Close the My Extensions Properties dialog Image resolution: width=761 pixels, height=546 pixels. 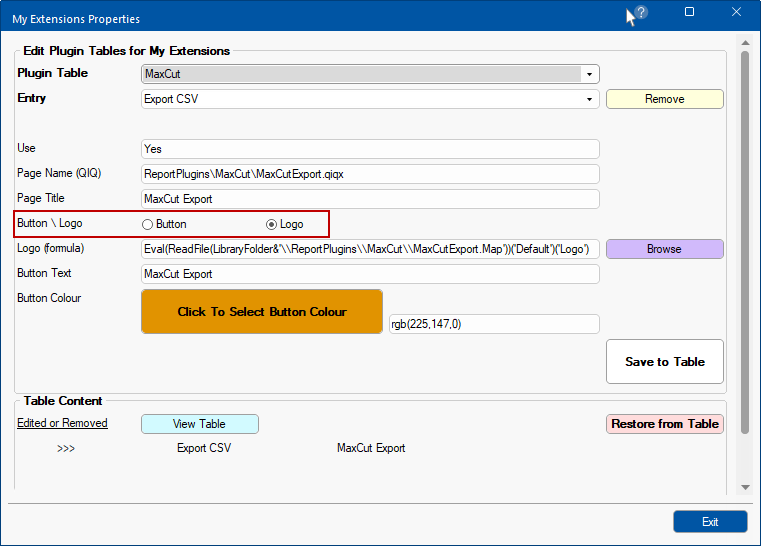coord(737,13)
